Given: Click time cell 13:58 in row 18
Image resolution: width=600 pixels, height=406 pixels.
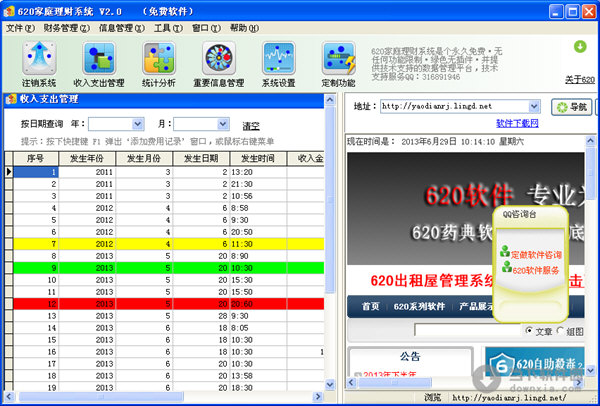Looking at the screenshot, I should [x=258, y=376].
